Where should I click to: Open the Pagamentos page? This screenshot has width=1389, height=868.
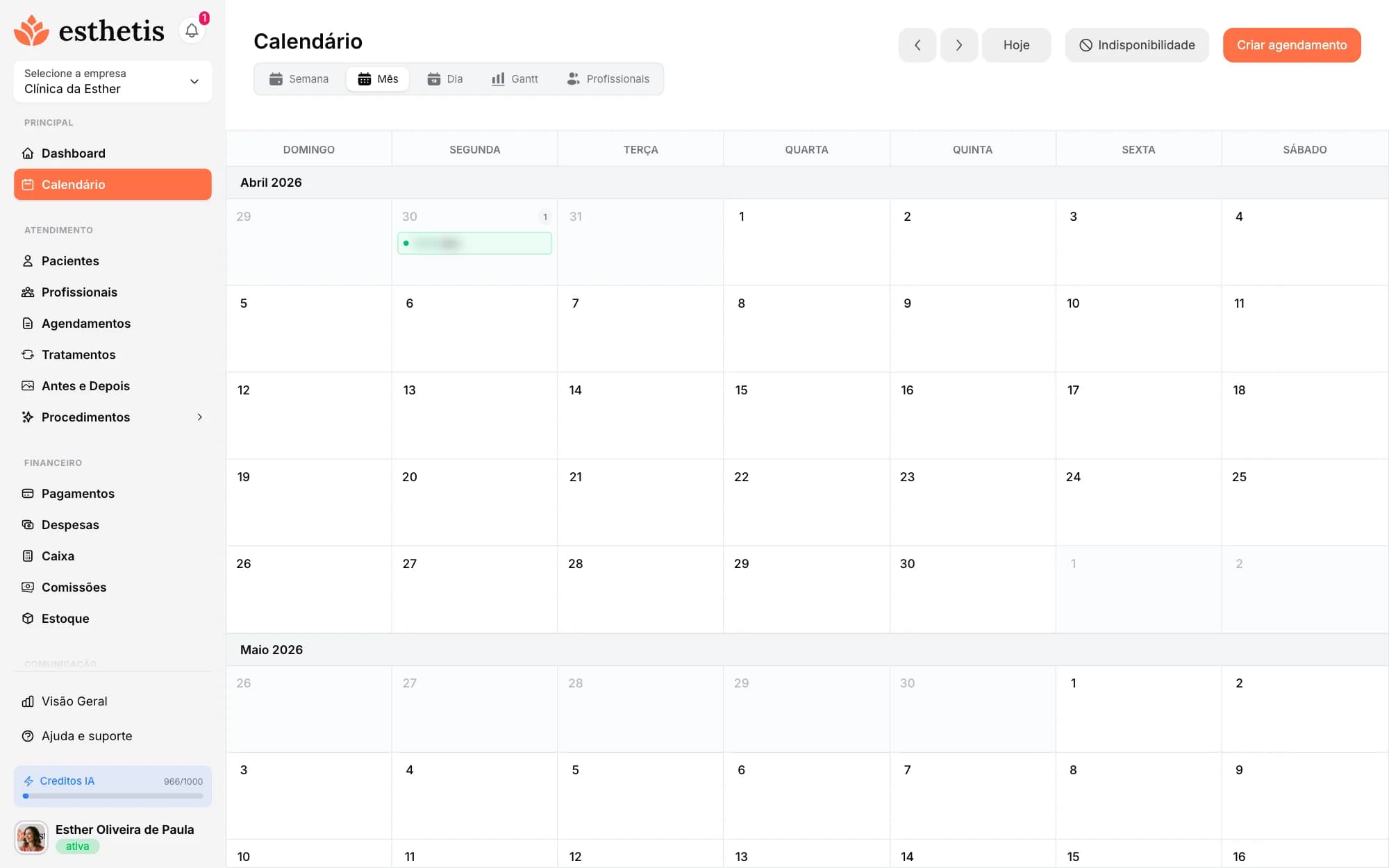coord(113,494)
